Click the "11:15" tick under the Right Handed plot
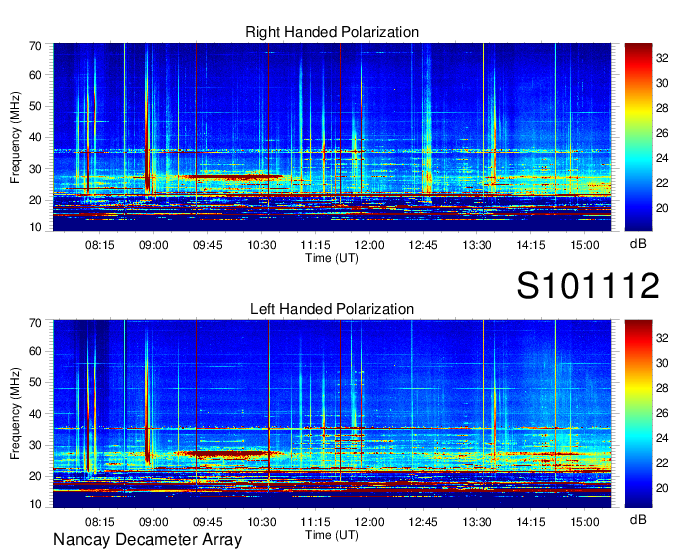 click(315, 245)
